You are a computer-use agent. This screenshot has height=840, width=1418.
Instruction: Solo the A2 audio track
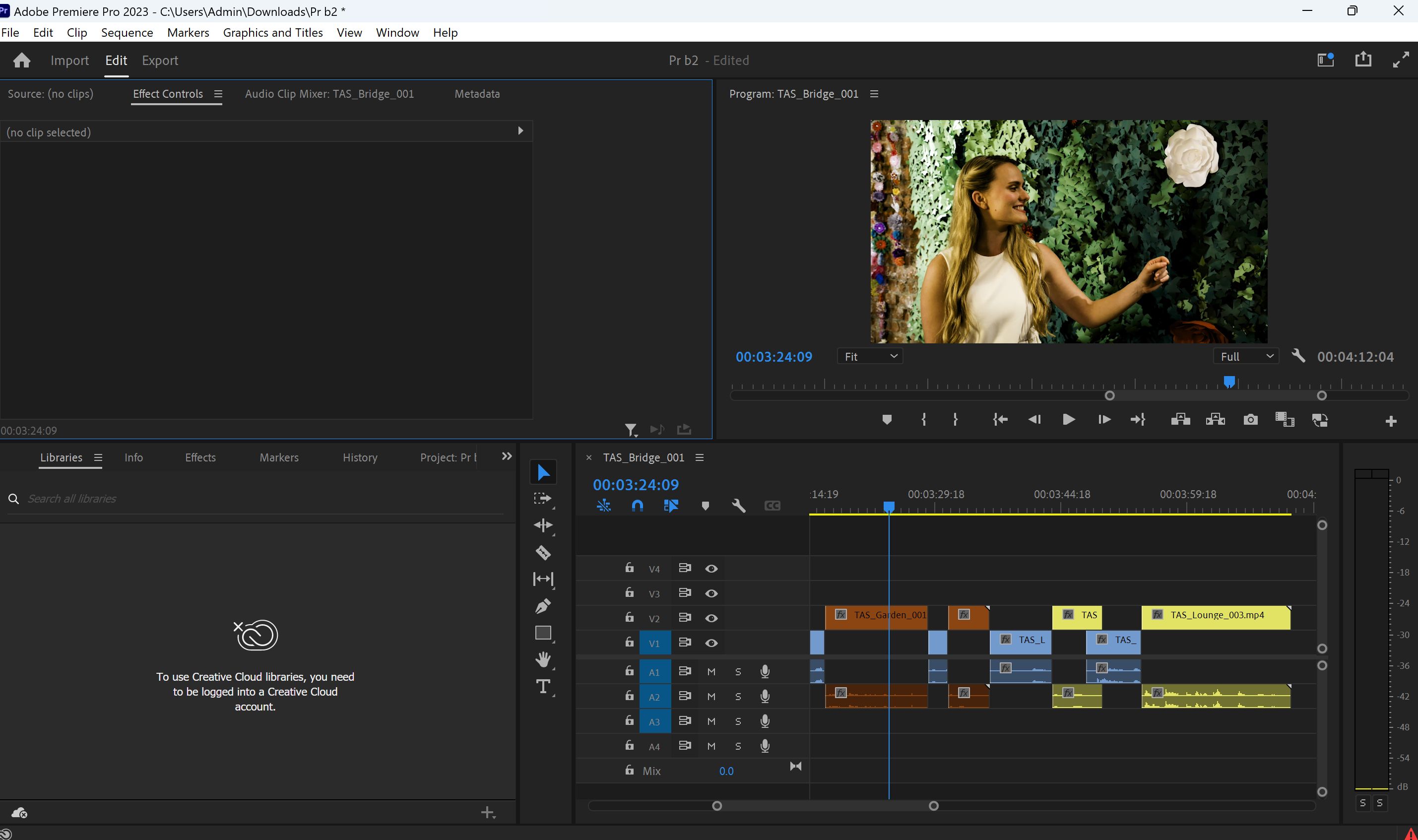coord(738,696)
